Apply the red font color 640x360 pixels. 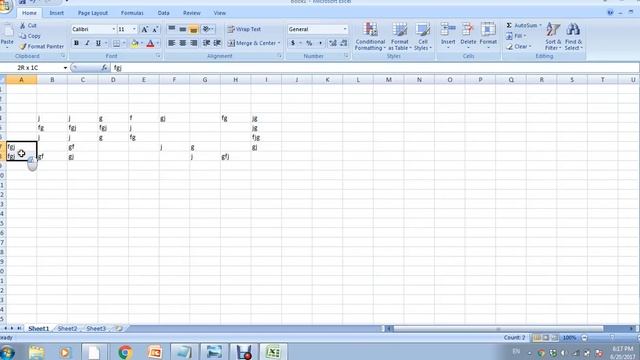pyautogui.click(x=150, y=43)
